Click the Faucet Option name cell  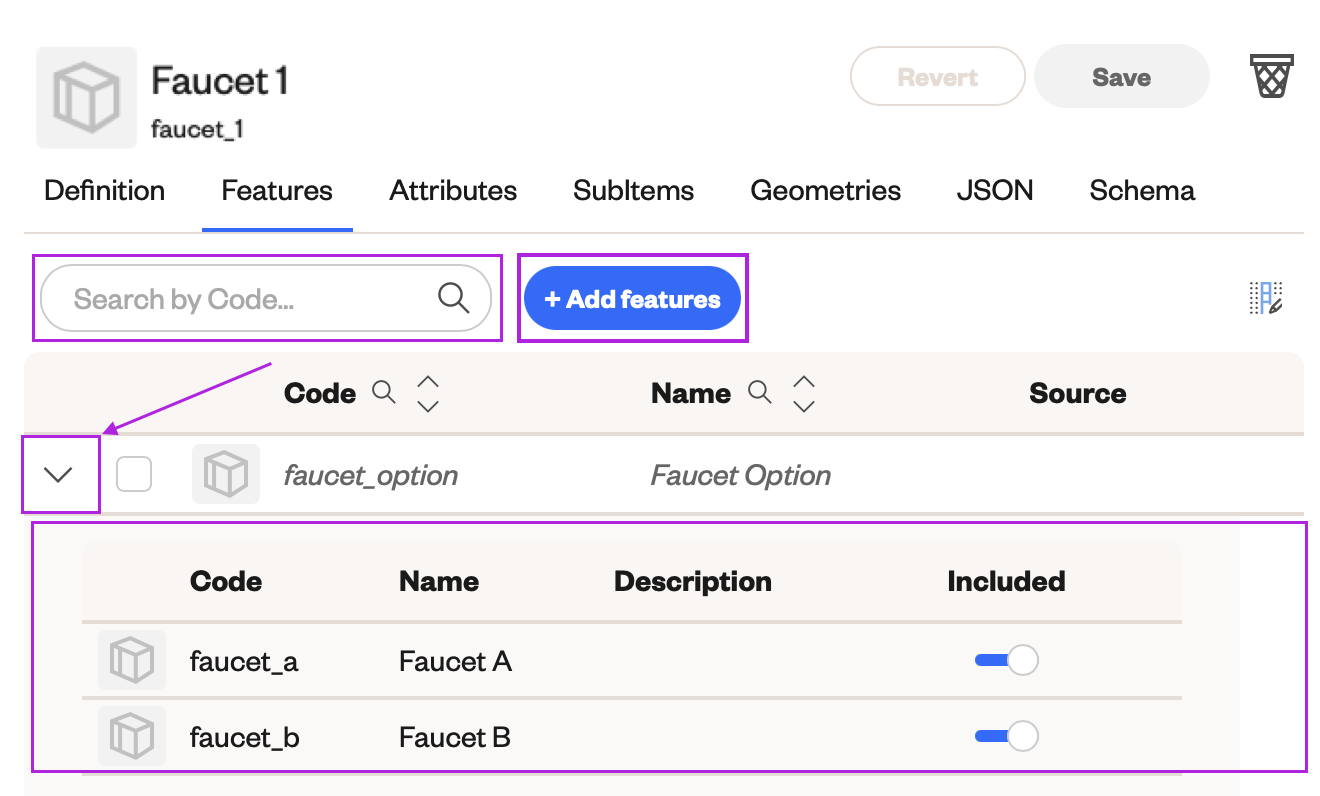[741, 475]
